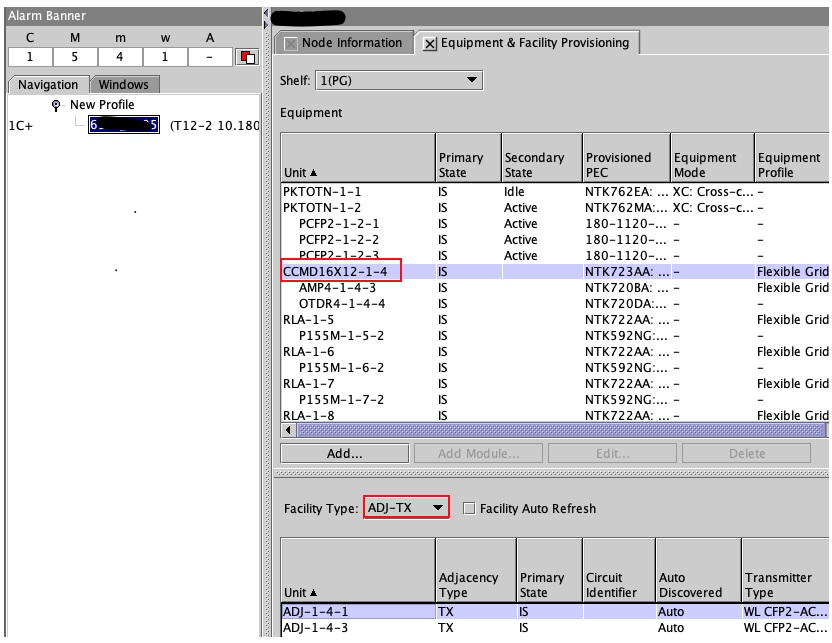Click Secondary State column header
The width and height of the screenshot is (832, 643).
tap(542, 158)
